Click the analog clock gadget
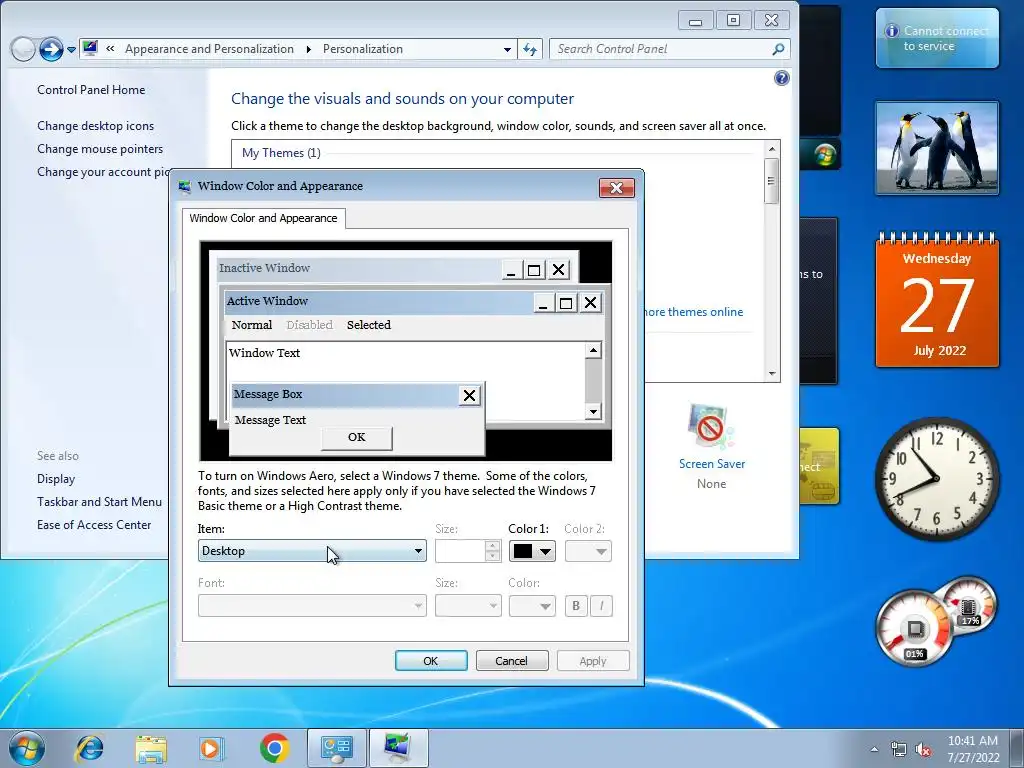Screen dimensions: 1024x768 tap(936, 479)
